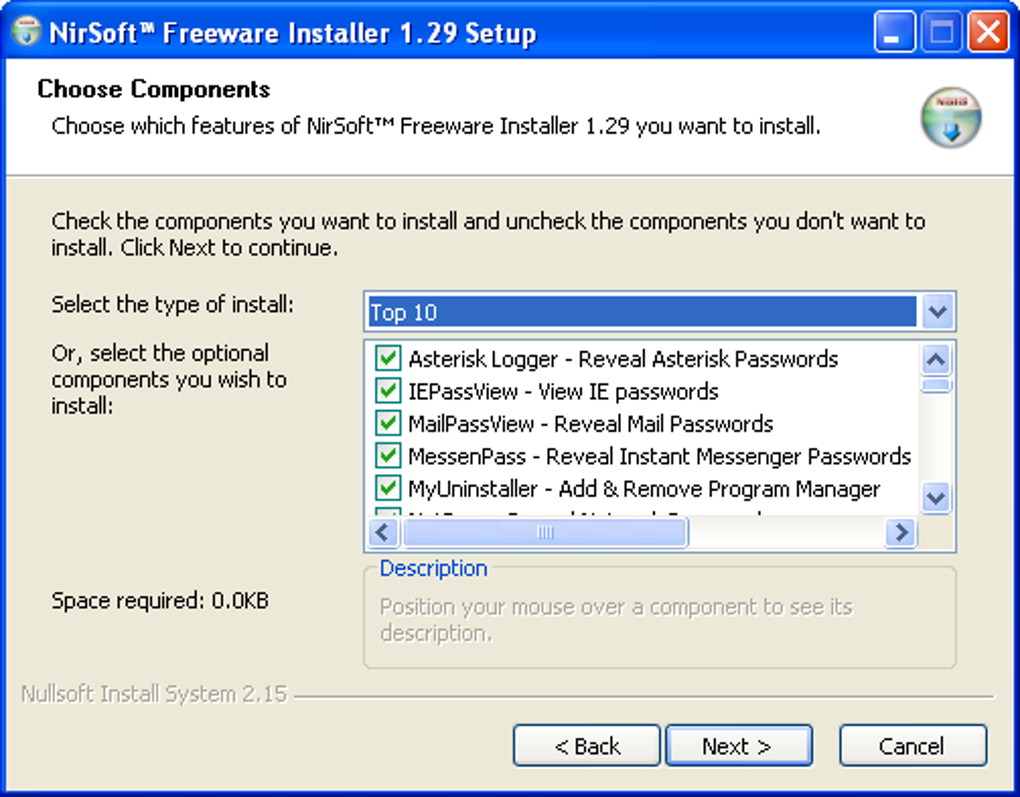Uncheck IEPassView component
Image resolution: width=1020 pixels, height=797 pixels.
(388, 391)
